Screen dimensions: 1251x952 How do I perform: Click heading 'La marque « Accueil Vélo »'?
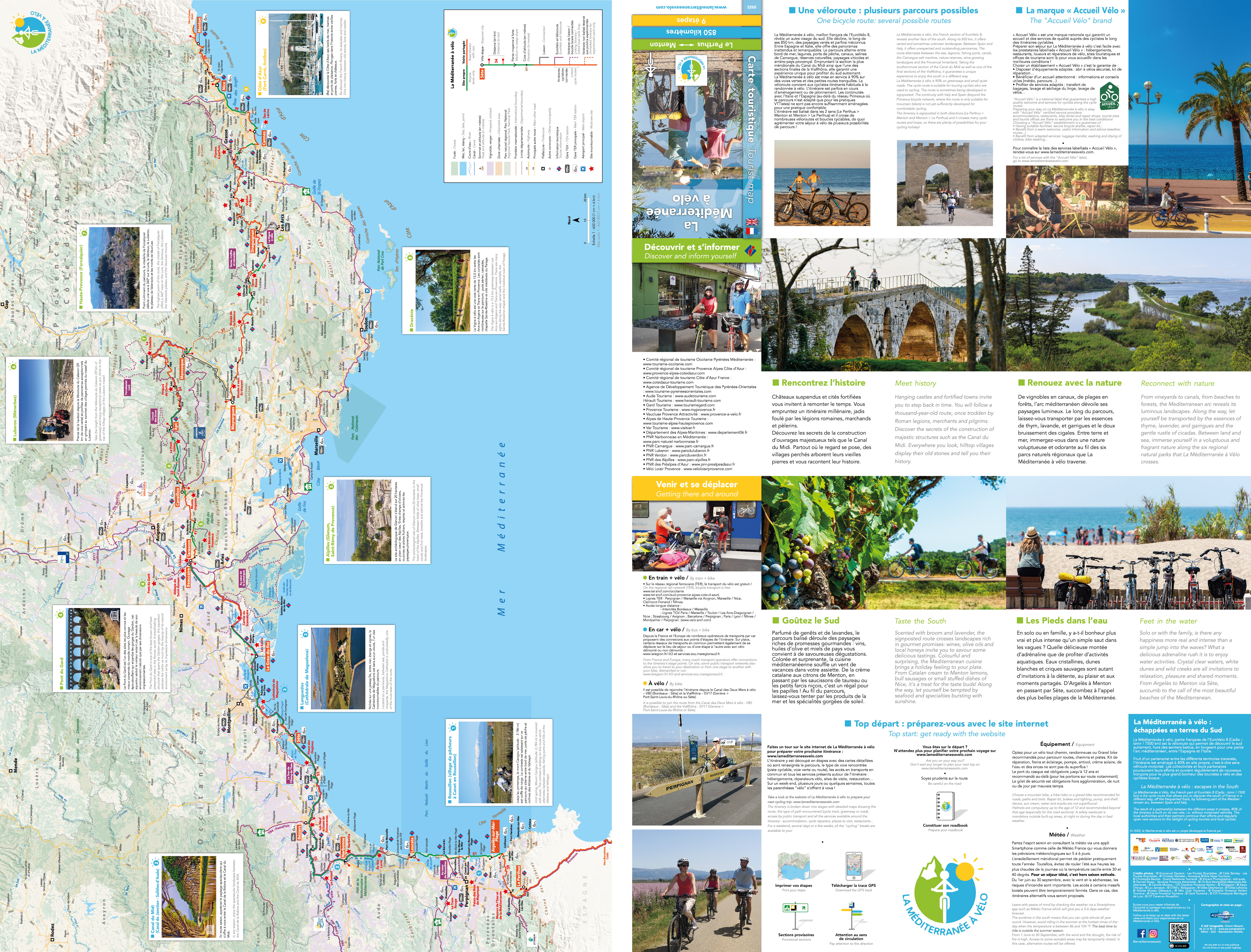coord(1071,10)
